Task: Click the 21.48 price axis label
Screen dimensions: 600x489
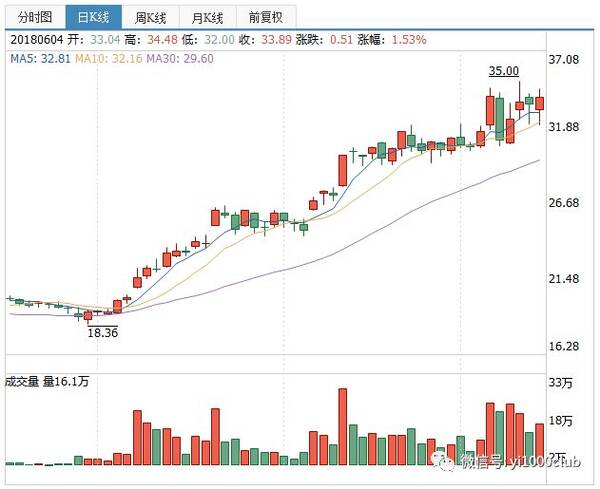Action: 564,279
